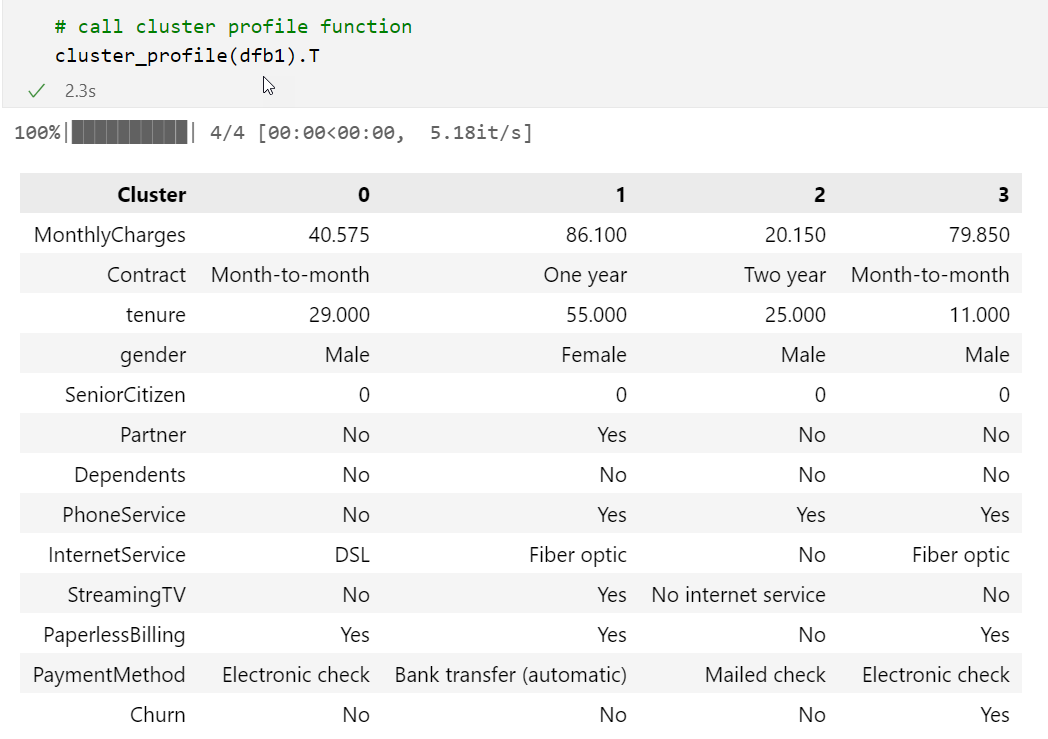1048x739 pixels.
Task: Click the Churn row label
Action: coord(158,715)
